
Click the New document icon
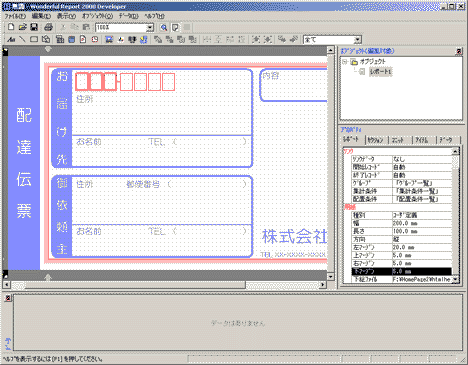(x=11, y=27)
